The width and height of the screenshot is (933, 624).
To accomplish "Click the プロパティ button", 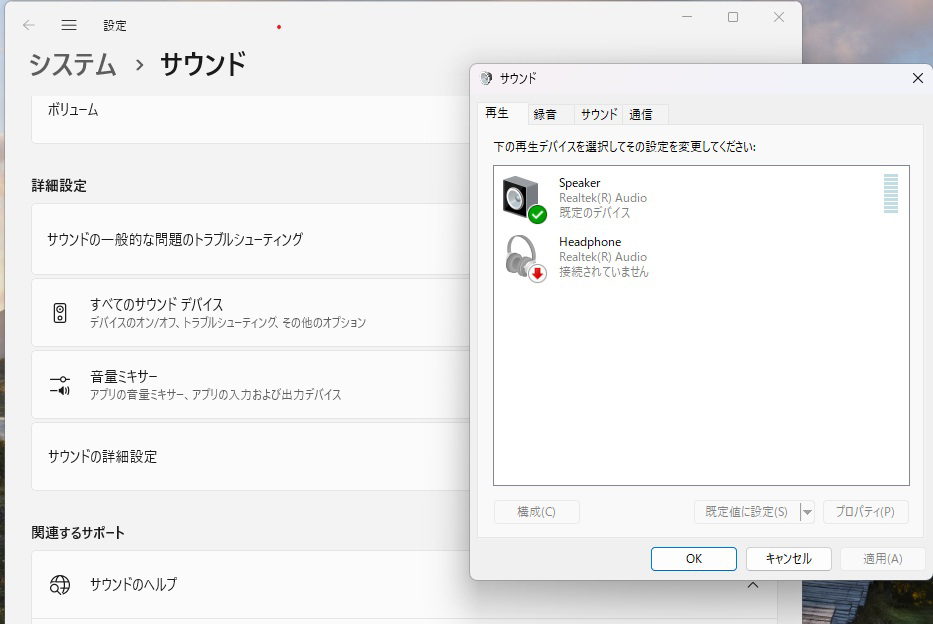I will [865, 512].
